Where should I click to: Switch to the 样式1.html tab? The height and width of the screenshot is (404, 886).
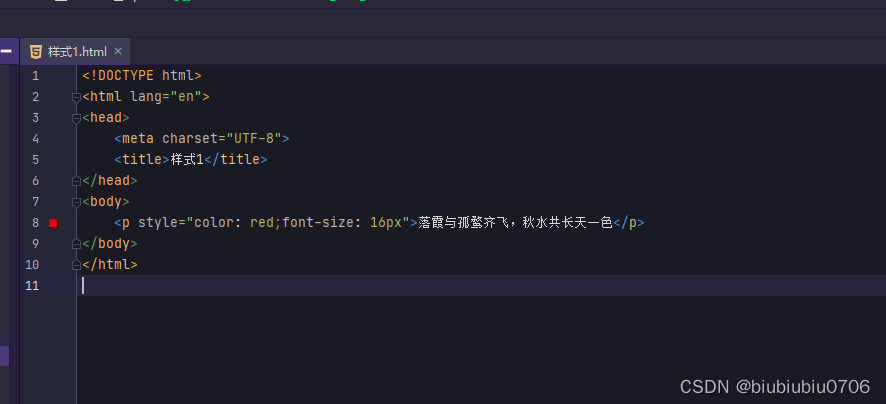pyautogui.click(x=77, y=51)
